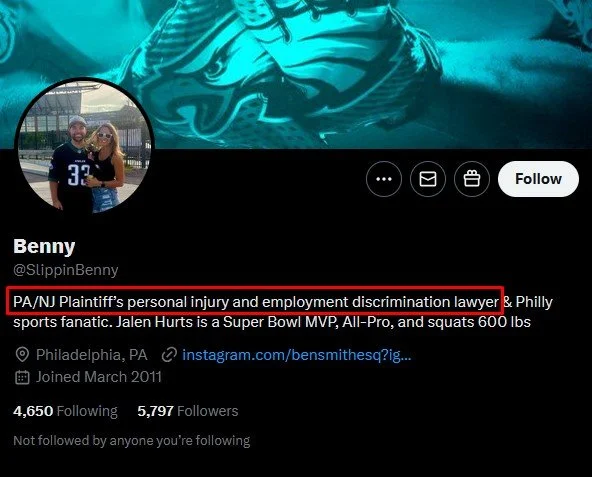Click the gift subscription icon
Screen dimensions: 592x477
tap(472, 179)
